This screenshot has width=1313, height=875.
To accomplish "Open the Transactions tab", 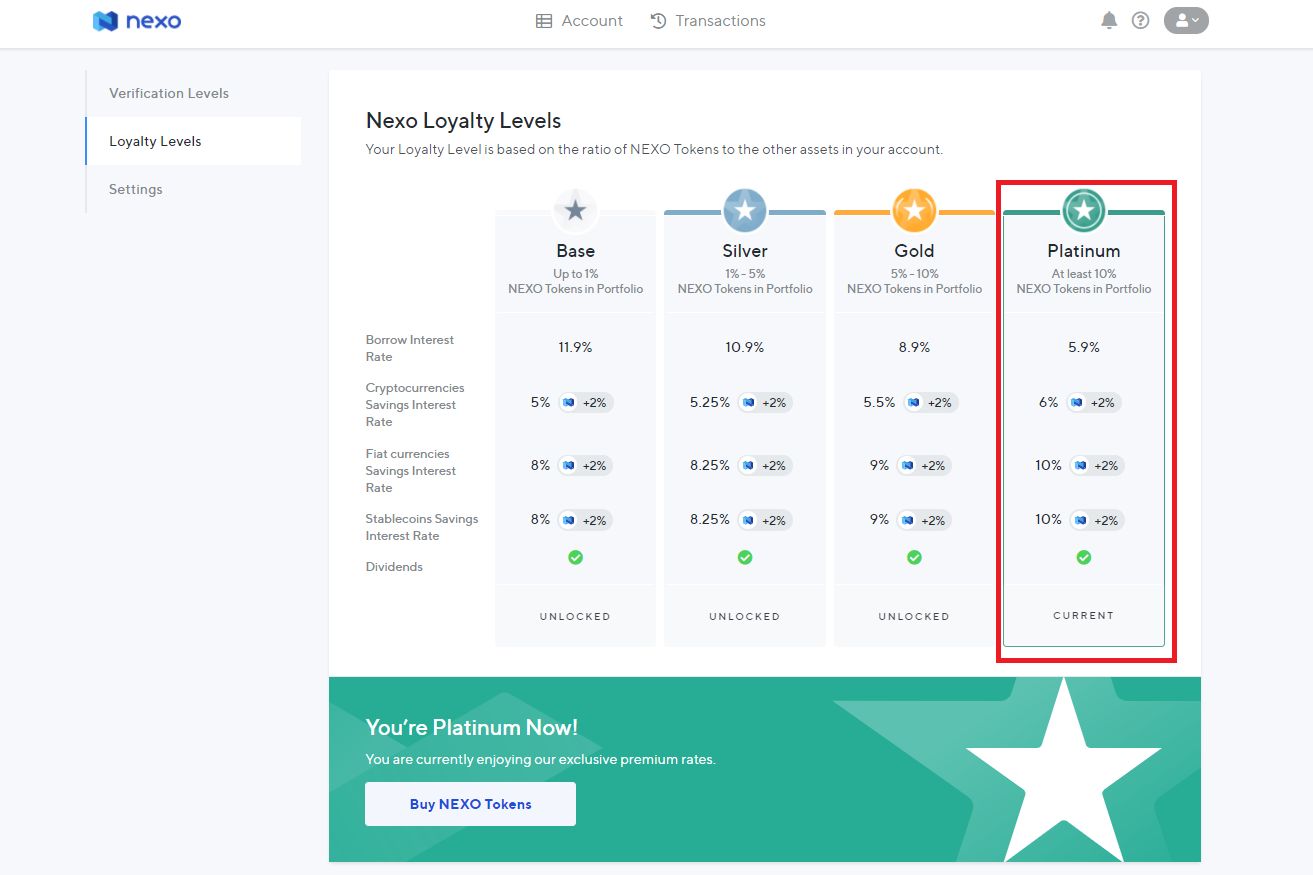I will pos(708,21).
